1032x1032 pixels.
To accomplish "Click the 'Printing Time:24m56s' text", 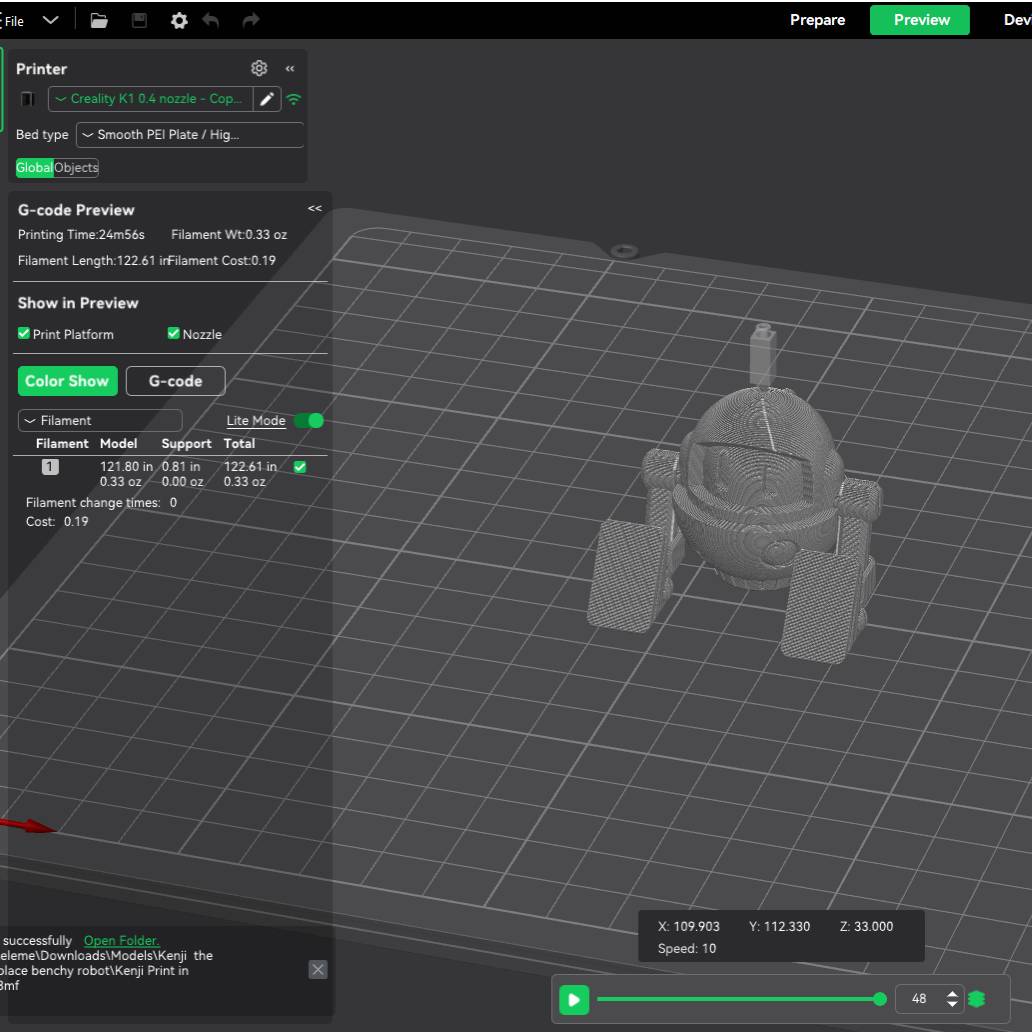I will (x=81, y=235).
